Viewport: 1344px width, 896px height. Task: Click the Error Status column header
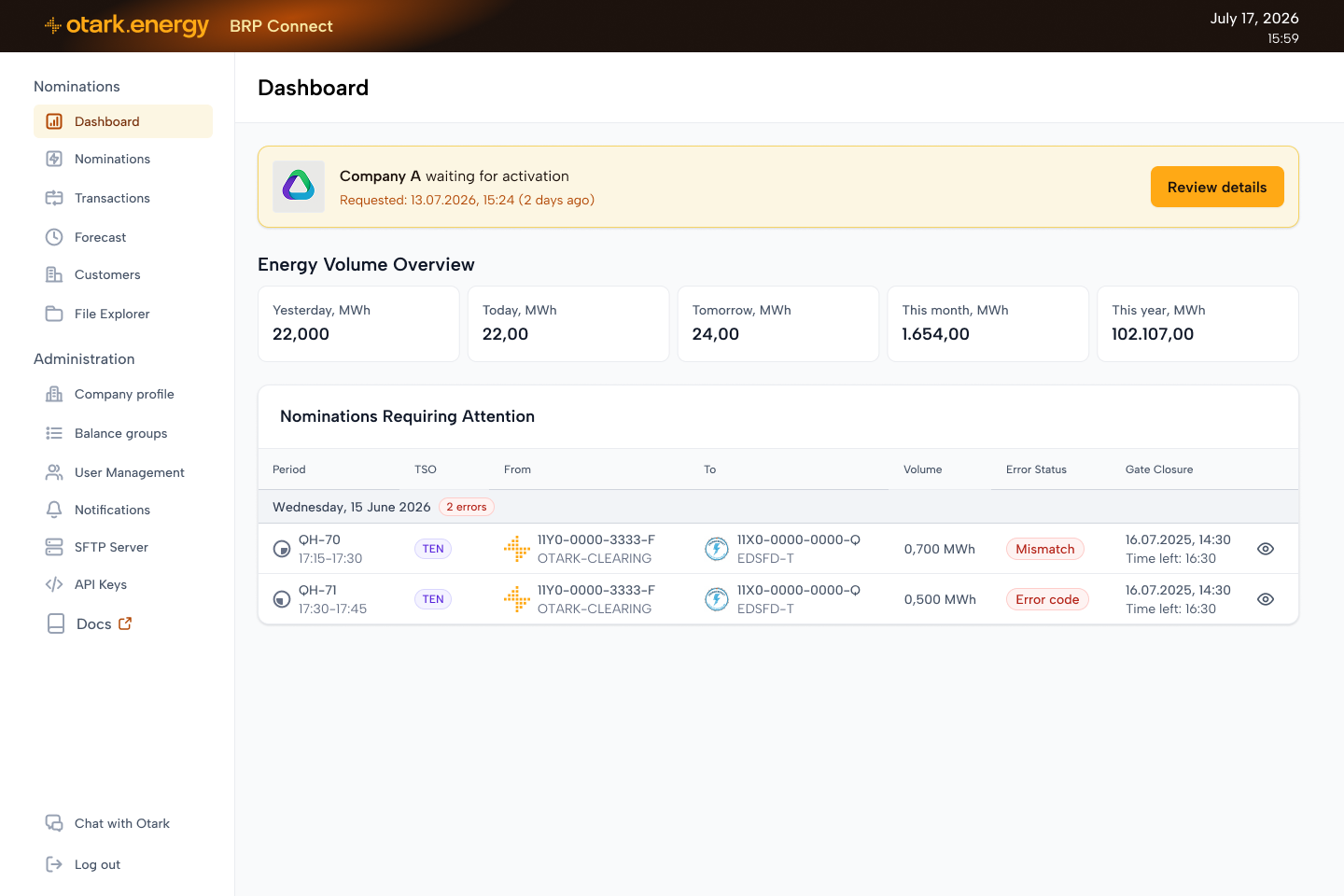coord(1036,469)
